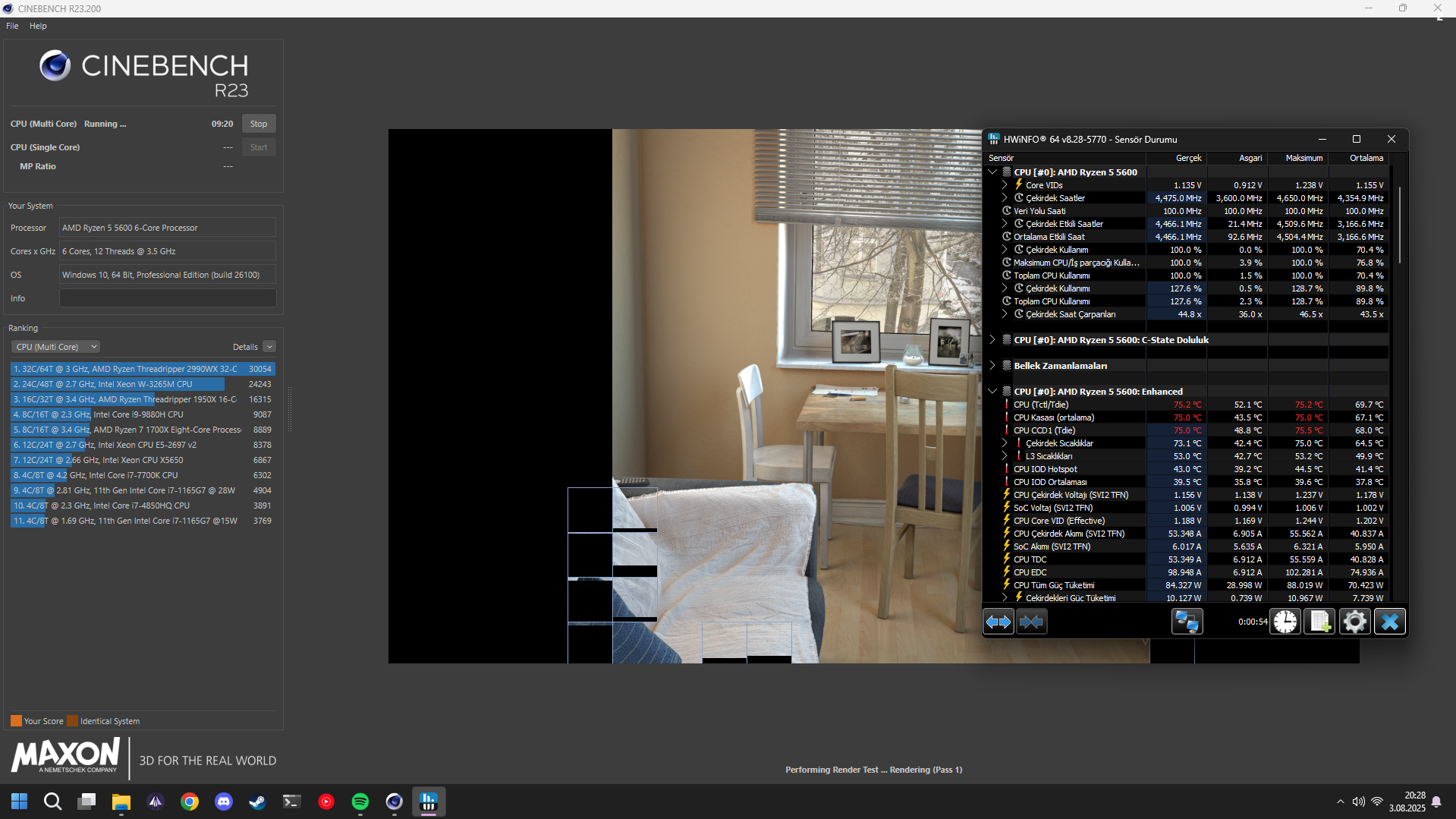
Task: Expand the C-State Doluluk sensor group
Action: [992, 340]
